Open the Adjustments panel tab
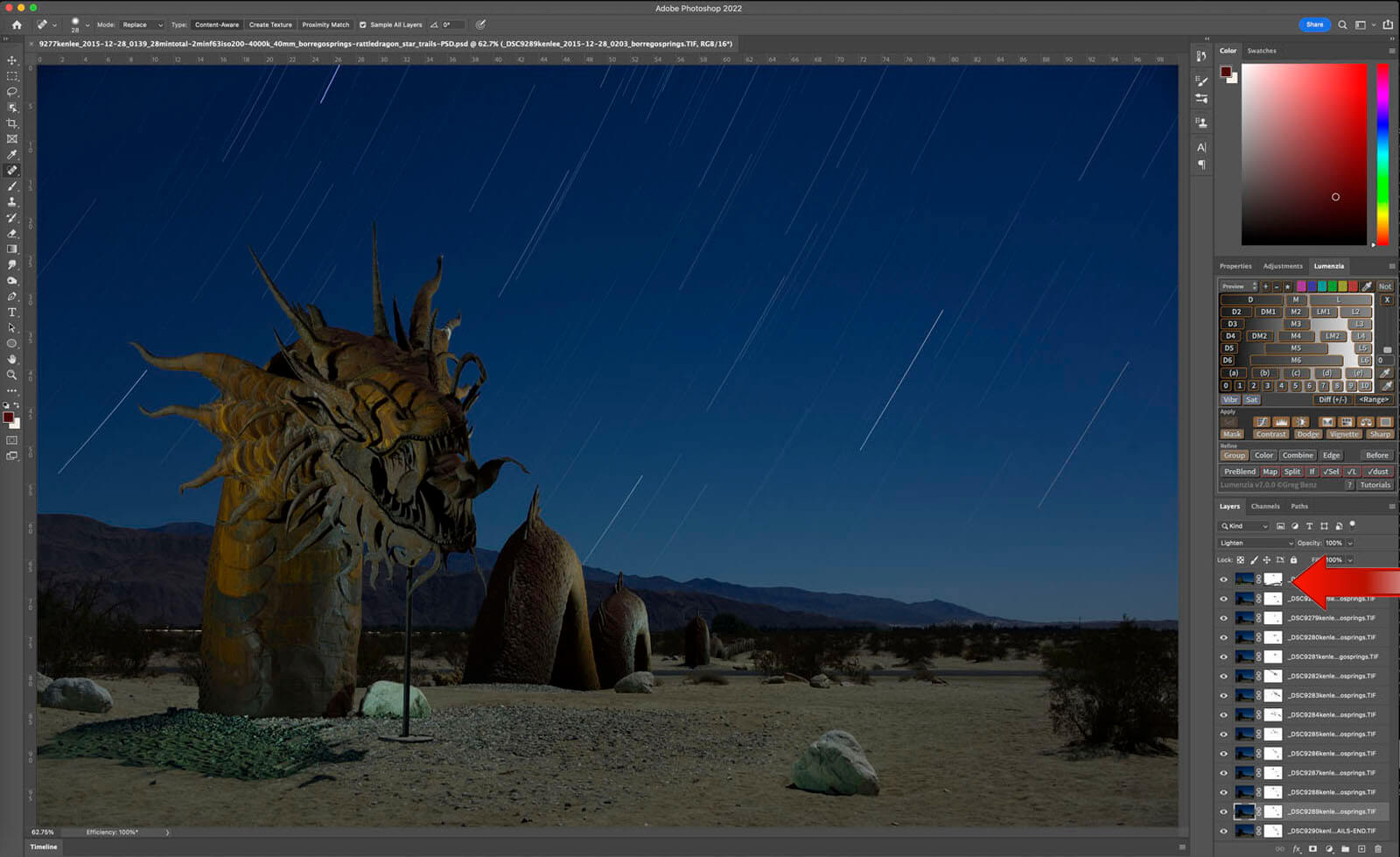The image size is (1400, 857). (1282, 266)
